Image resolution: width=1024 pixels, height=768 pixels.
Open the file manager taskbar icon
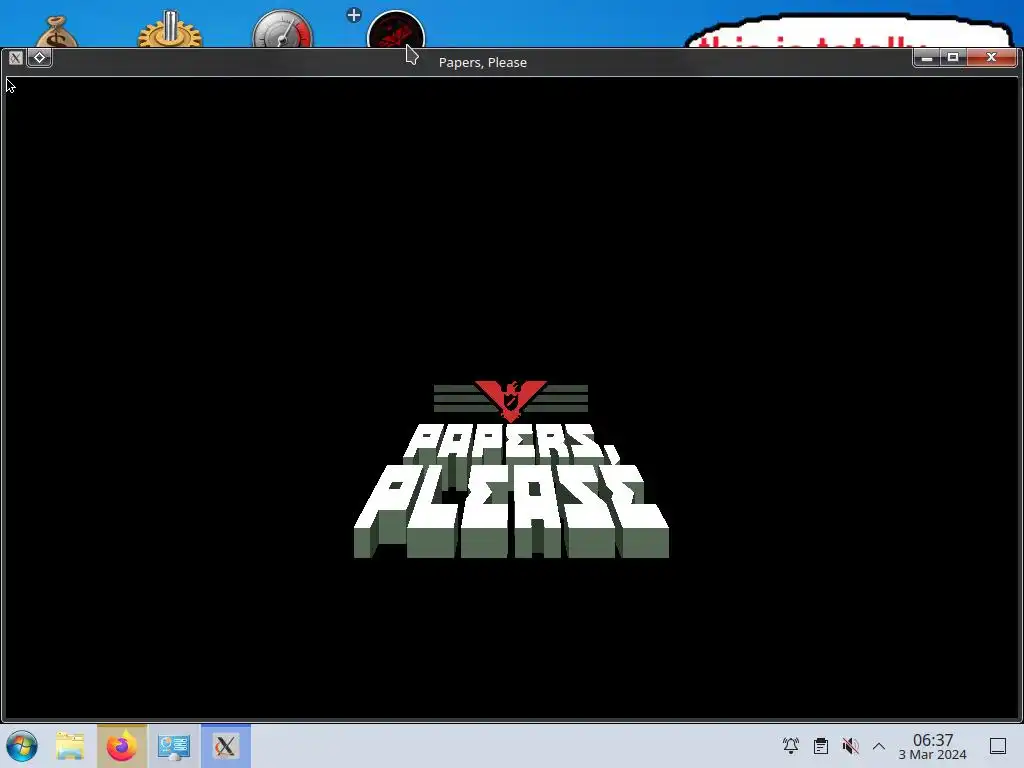coord(70,746)
